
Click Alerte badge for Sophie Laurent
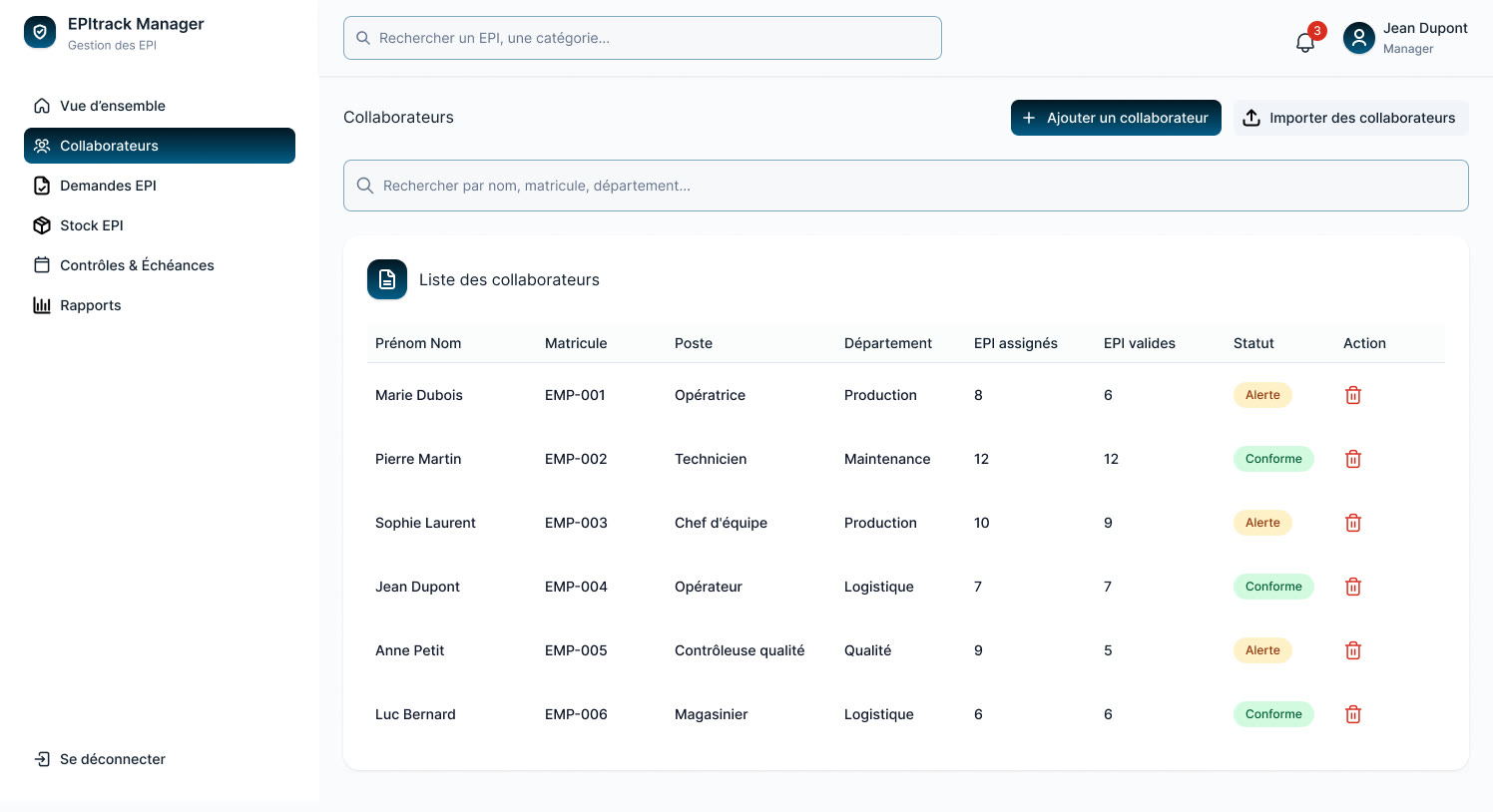(1262, 523)
